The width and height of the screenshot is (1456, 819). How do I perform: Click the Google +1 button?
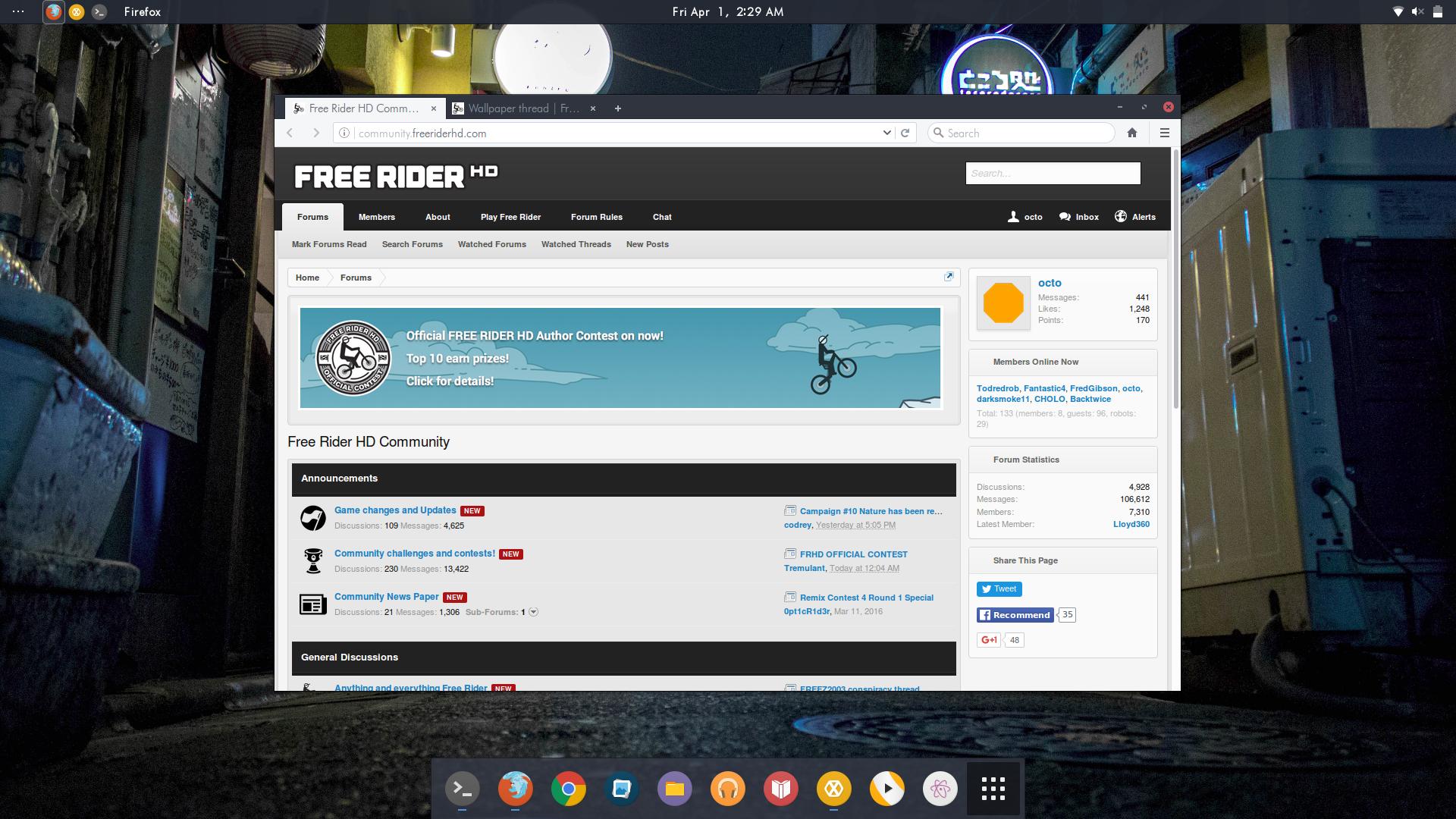click(x=989, y=640)
